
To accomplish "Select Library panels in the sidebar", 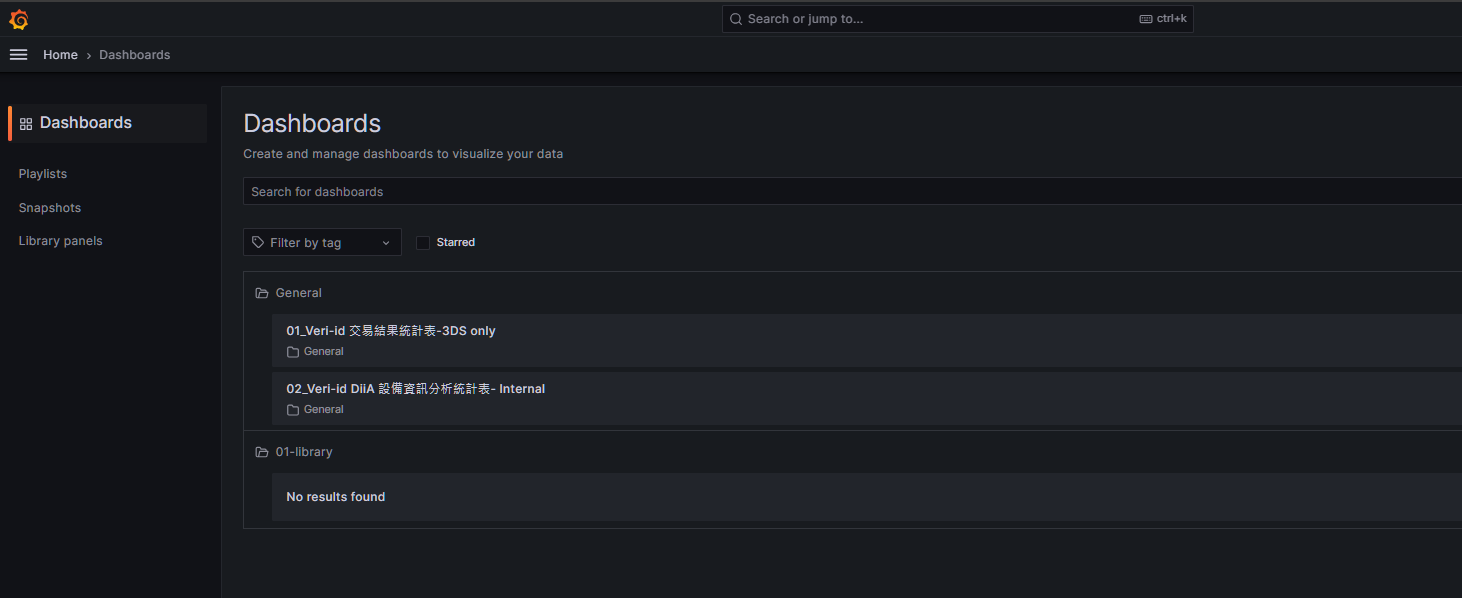I will click(60, 241).
